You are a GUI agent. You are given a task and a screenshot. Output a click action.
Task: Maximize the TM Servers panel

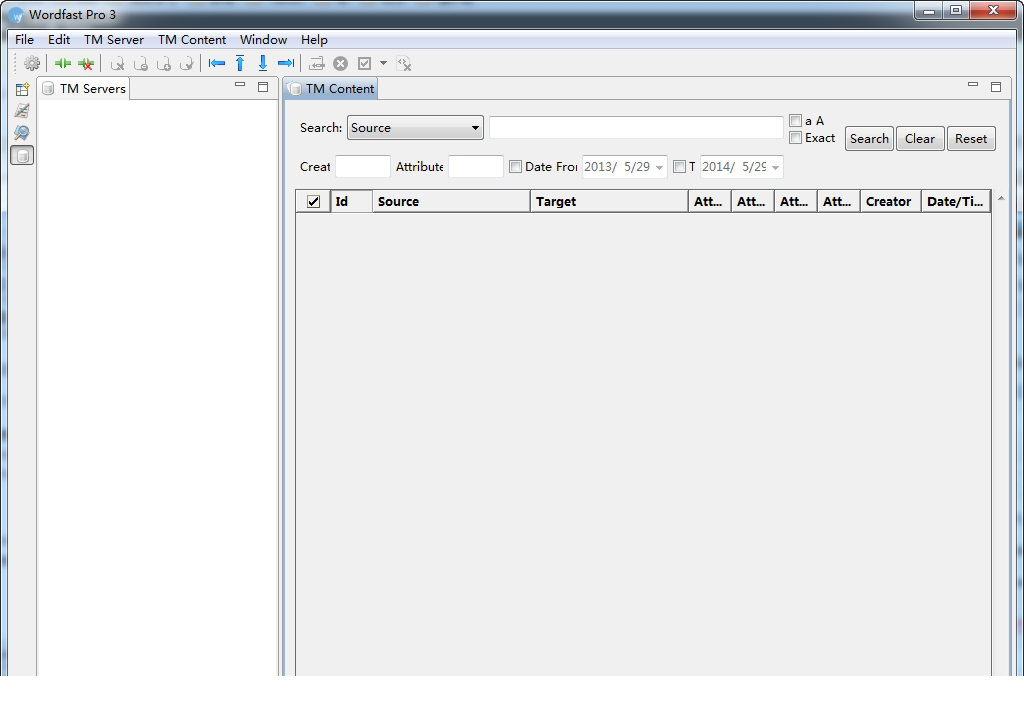click(x=263, y=87)
